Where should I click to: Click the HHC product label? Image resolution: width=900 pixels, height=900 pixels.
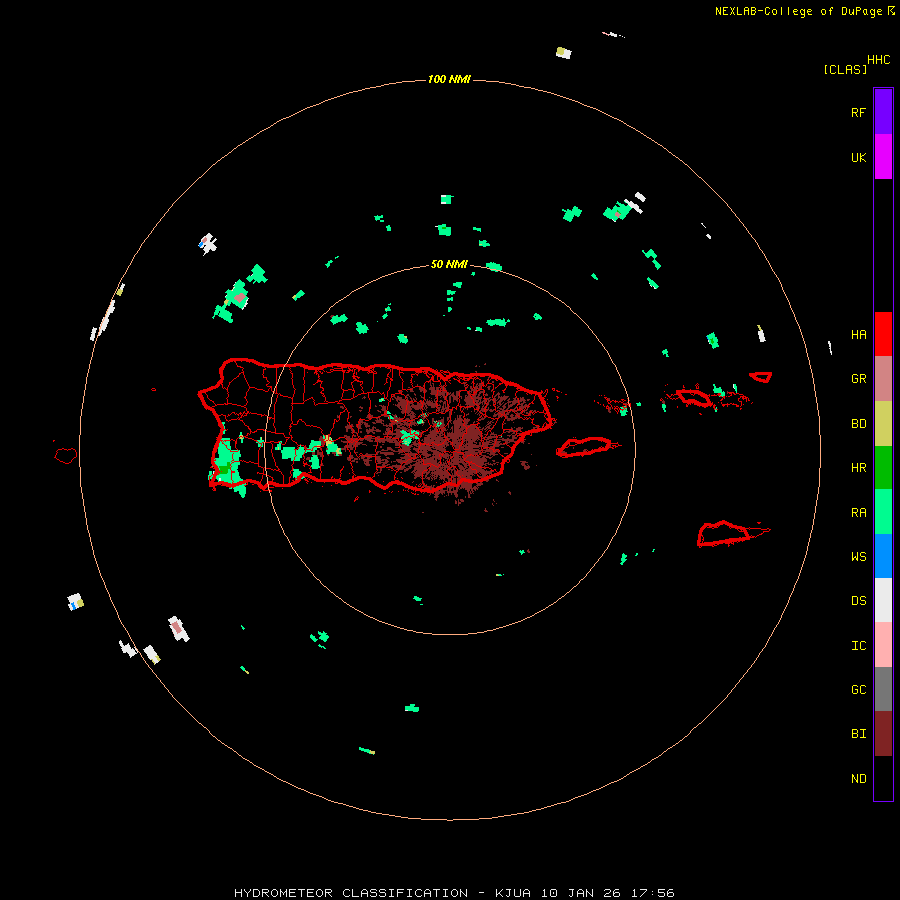[879, 60]
